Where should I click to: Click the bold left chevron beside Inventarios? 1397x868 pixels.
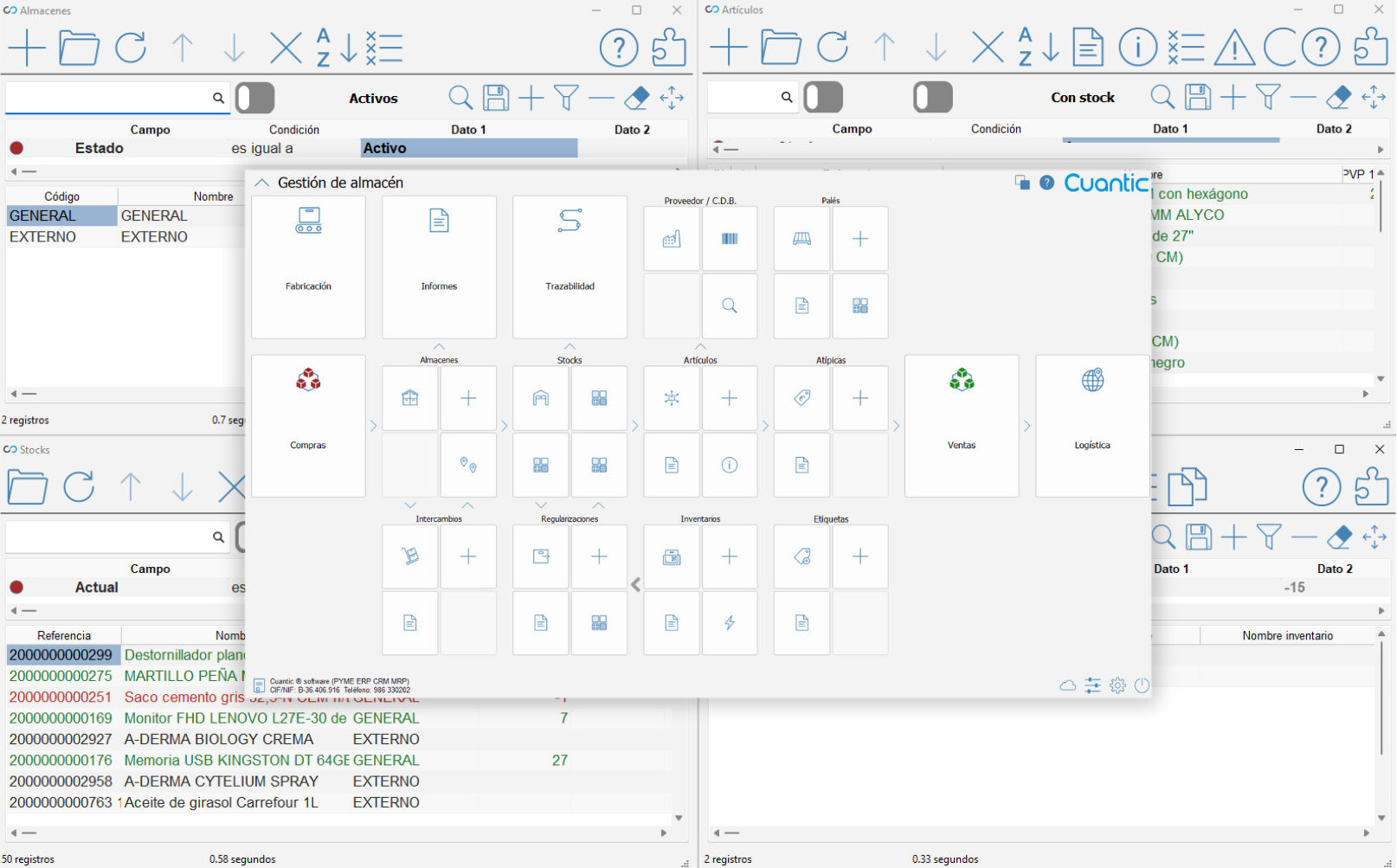click(636, 585)
